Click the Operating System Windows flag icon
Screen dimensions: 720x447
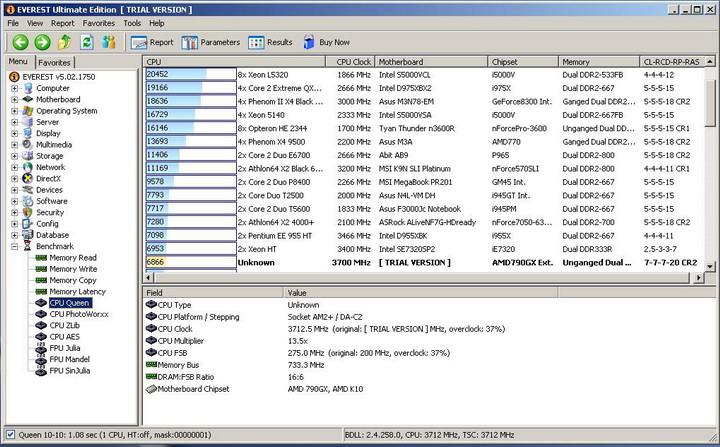coord(28,111)
